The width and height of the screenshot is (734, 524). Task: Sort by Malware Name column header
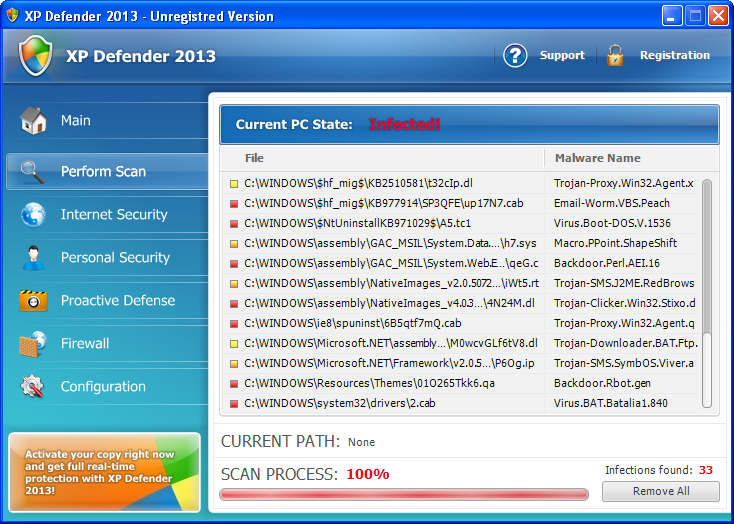[597, 158]
